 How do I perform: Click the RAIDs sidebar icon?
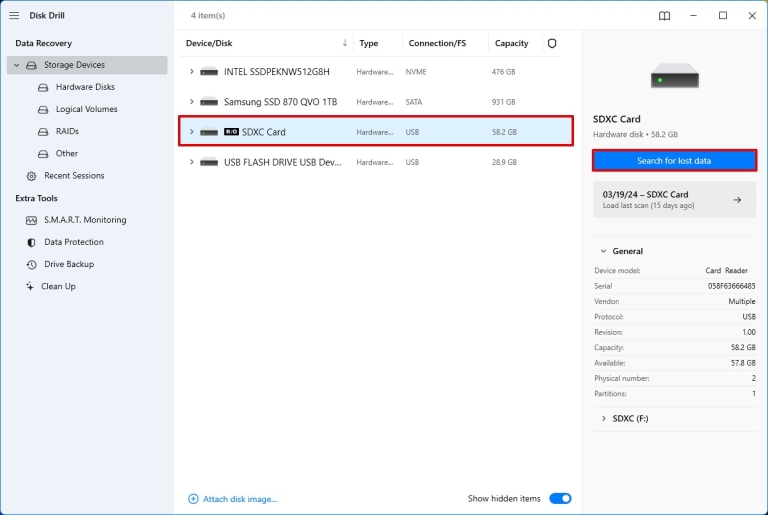click(43, 131)
